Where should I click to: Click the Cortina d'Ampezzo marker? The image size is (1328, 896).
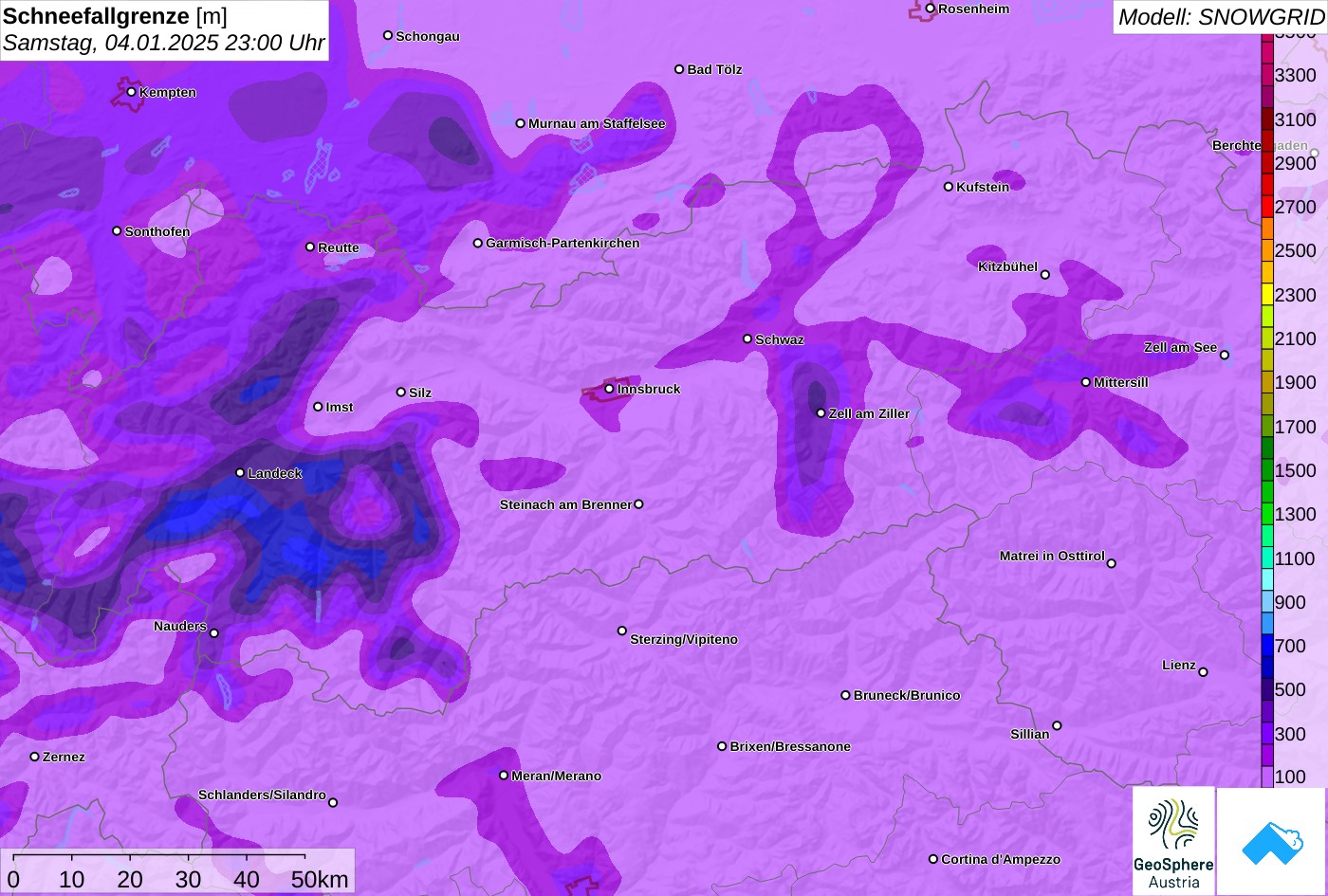(932, 859)
